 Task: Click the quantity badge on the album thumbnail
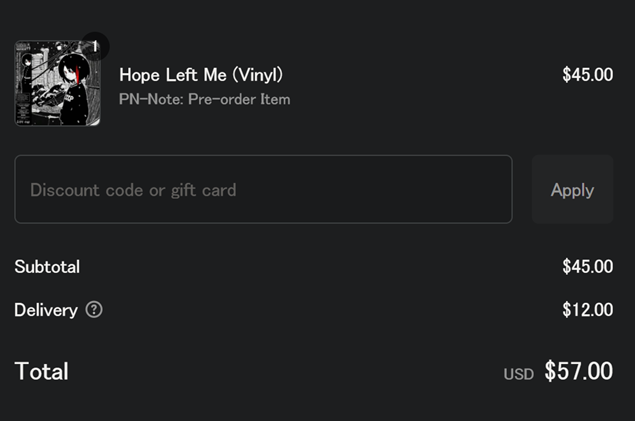95,46
